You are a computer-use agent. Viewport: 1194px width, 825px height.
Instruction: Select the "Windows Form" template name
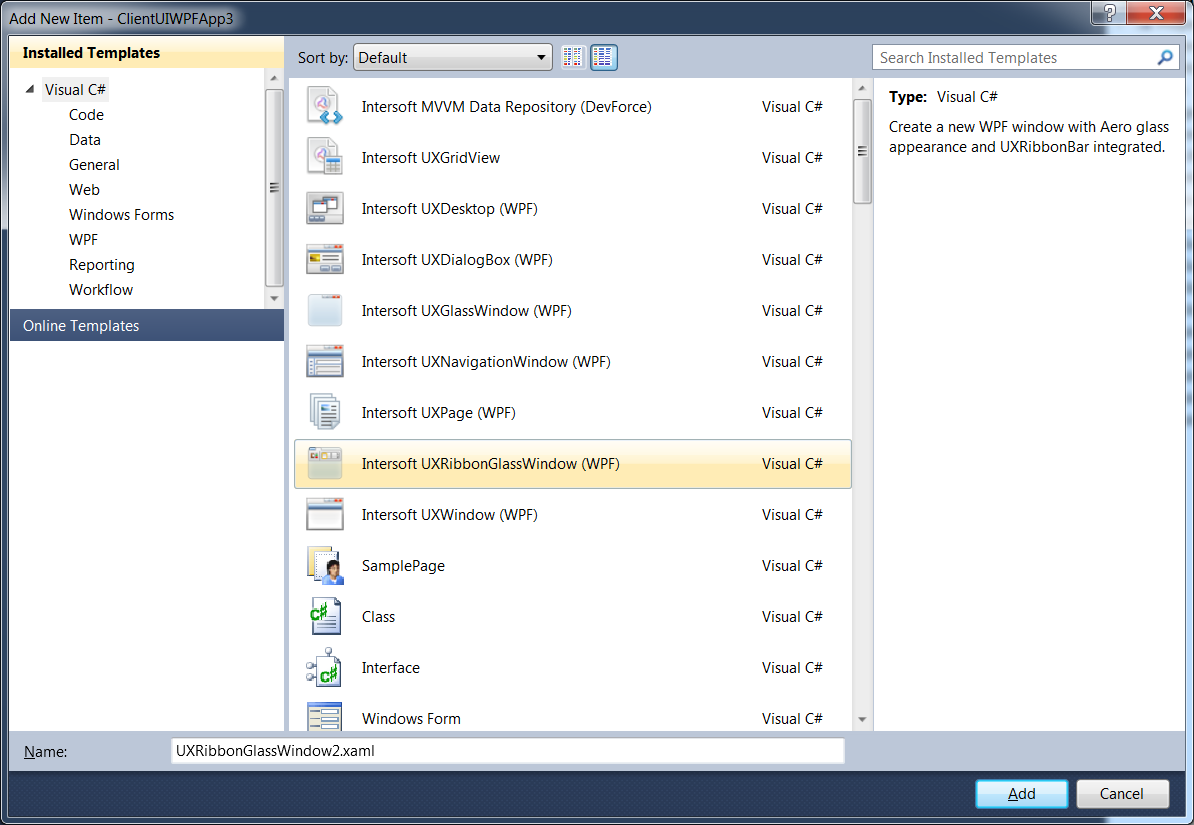(x=411, y=719)
